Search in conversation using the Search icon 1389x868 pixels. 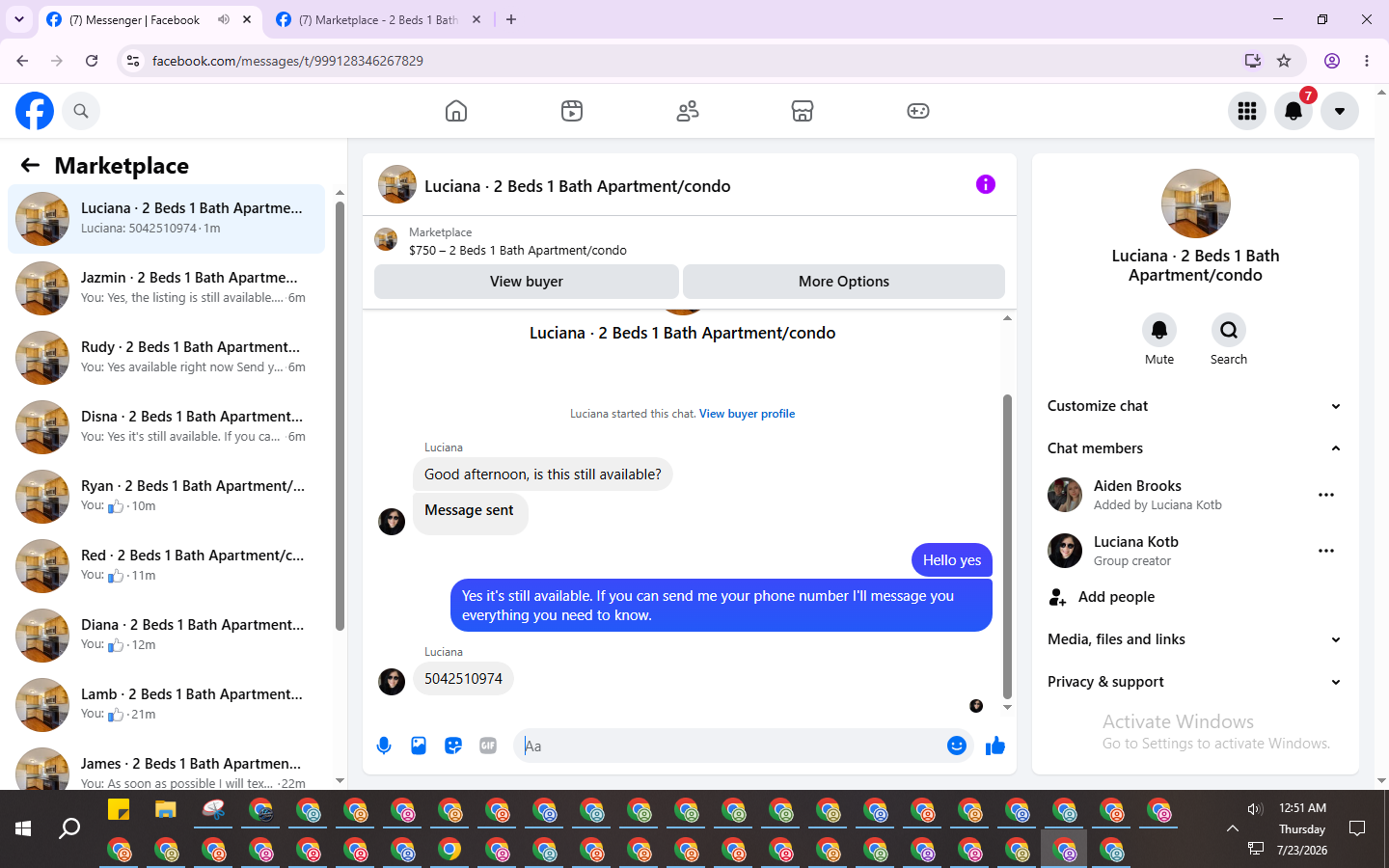coord(1229,330)
